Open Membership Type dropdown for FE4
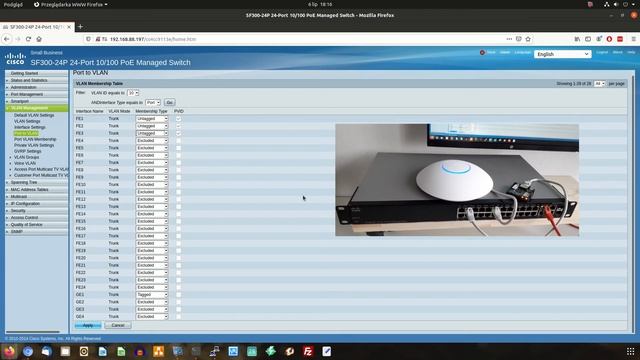 coord(152,141)
